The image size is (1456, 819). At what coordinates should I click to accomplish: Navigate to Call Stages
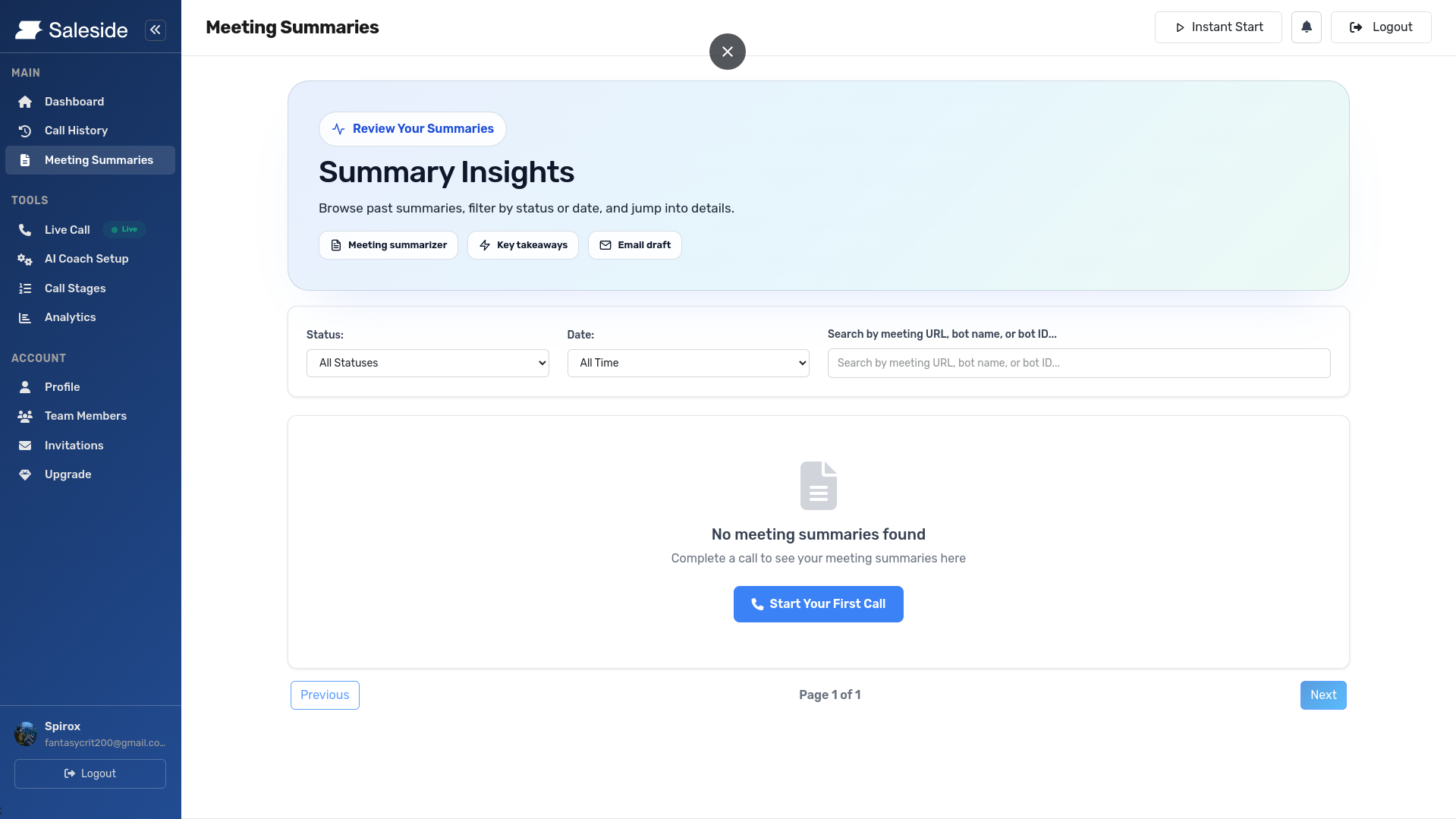tap(74, 288)
